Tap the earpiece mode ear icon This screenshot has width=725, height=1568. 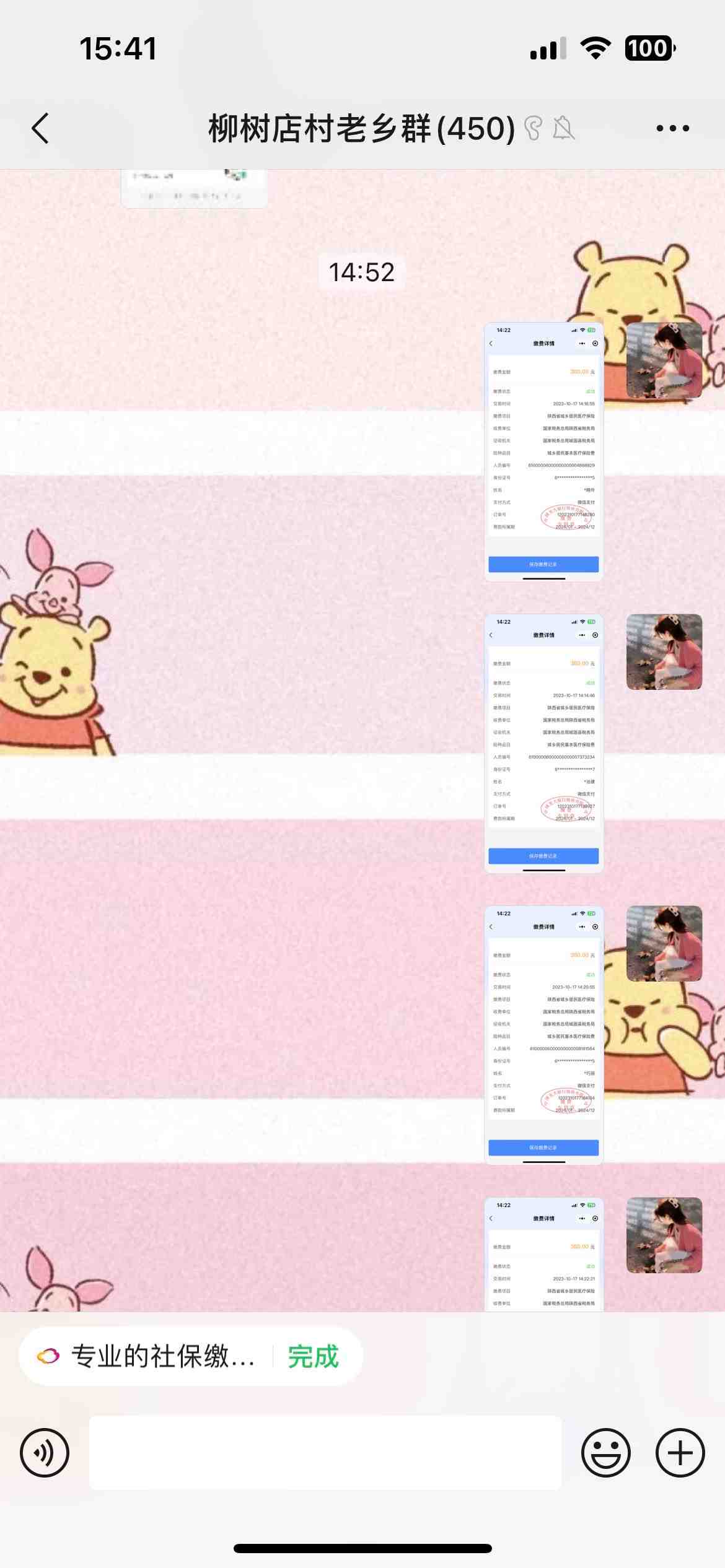533,129
